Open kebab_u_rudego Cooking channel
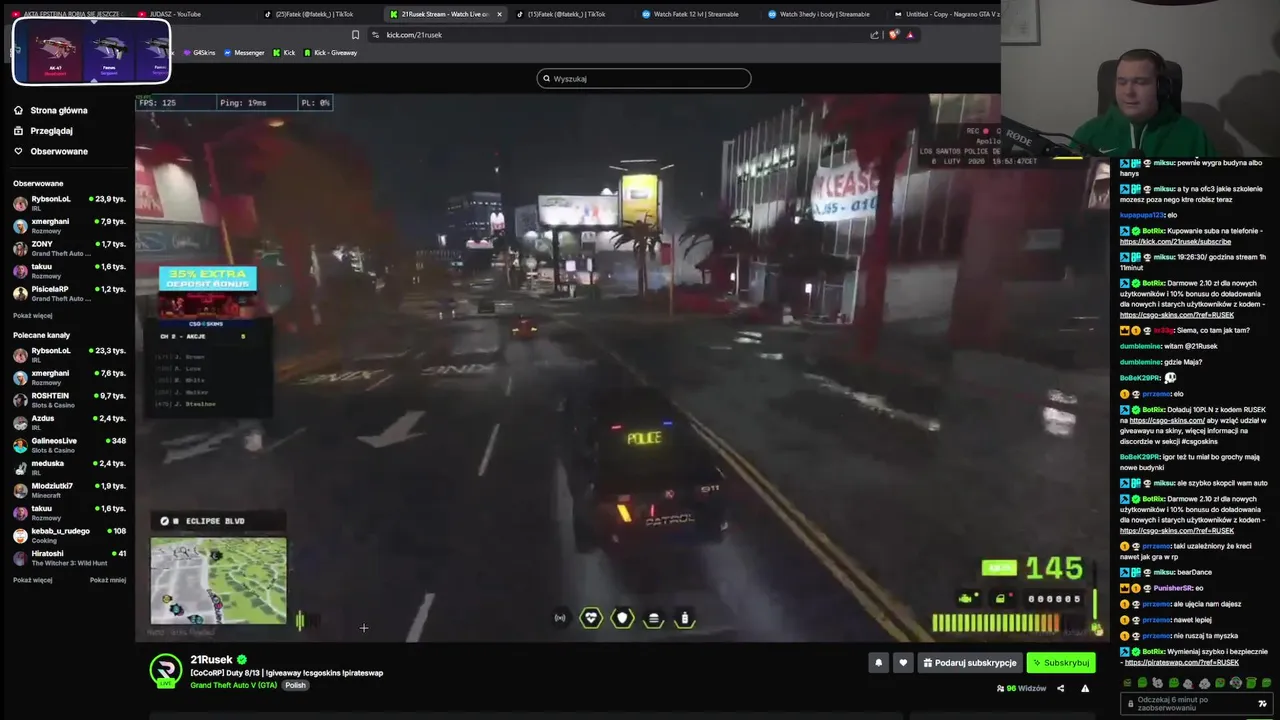1280x720 pixels. (x=69, y=534)
